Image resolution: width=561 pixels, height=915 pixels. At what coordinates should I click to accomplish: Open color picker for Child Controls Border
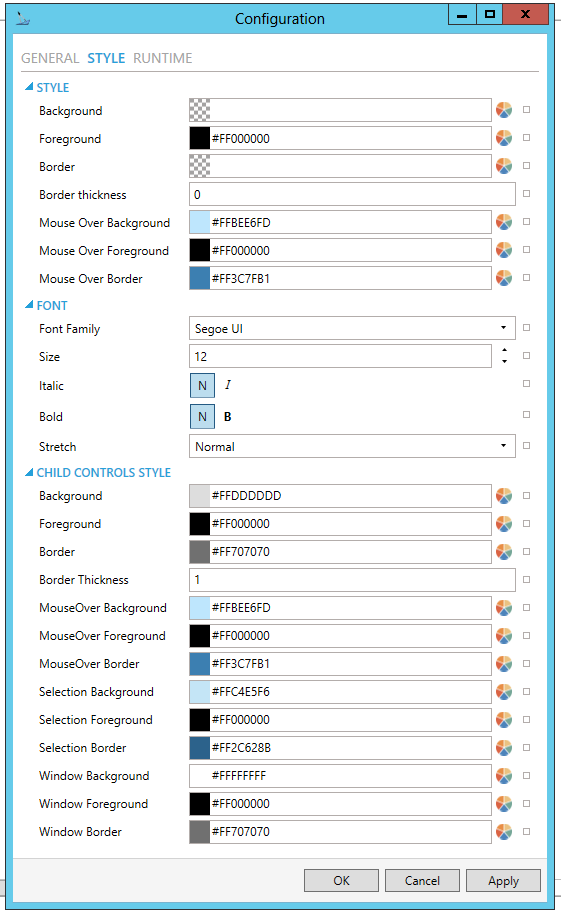click(x=504, y=551)
